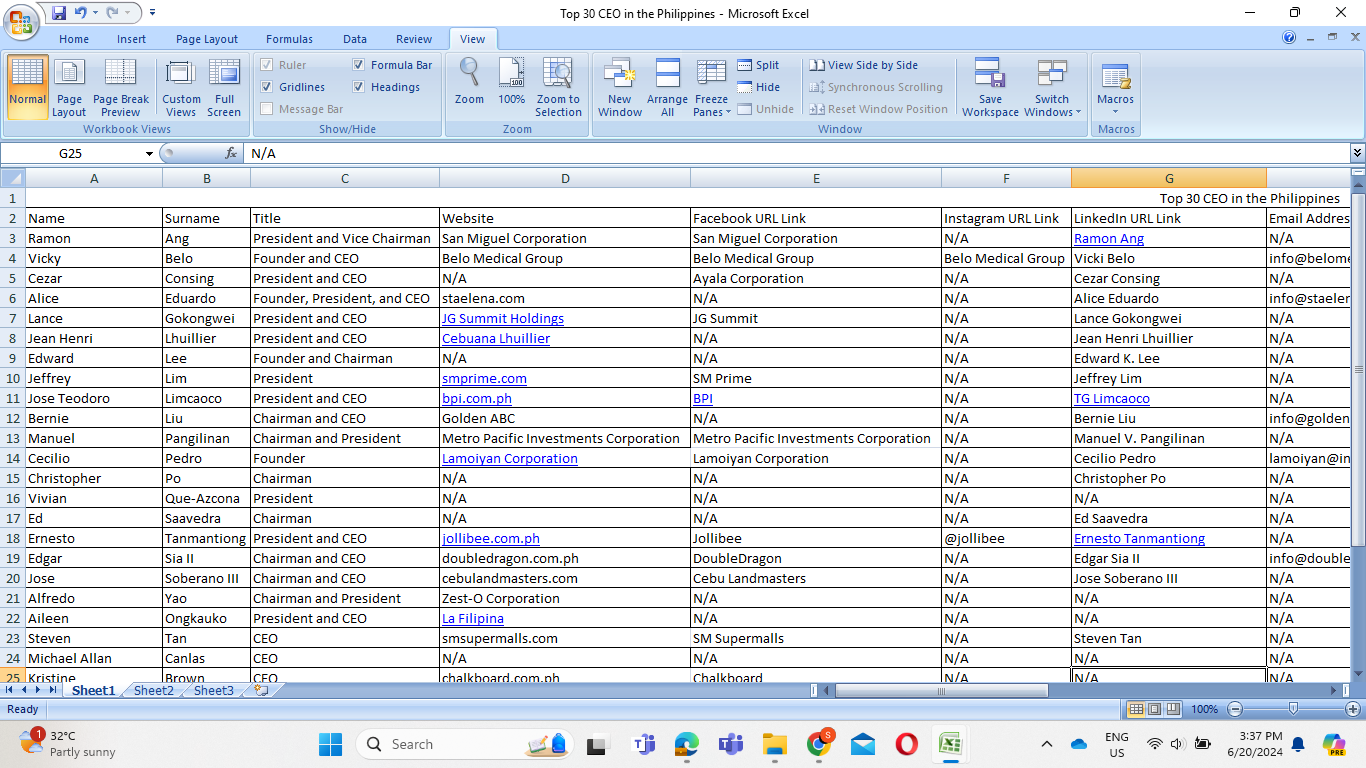Open the system tray overflow chevron
Viewport: 1366px width, 768px height.
click(1047, 744)
